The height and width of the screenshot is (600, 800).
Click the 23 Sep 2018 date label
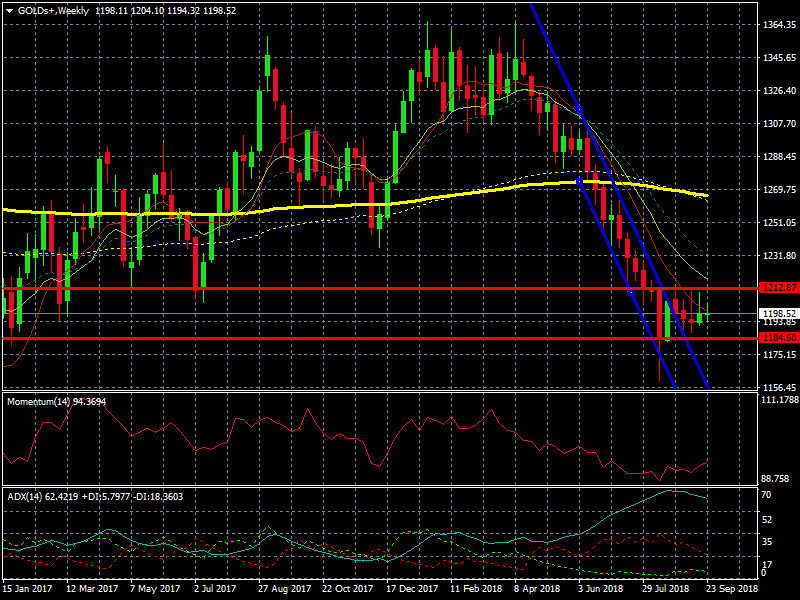(x=731, y=589)
